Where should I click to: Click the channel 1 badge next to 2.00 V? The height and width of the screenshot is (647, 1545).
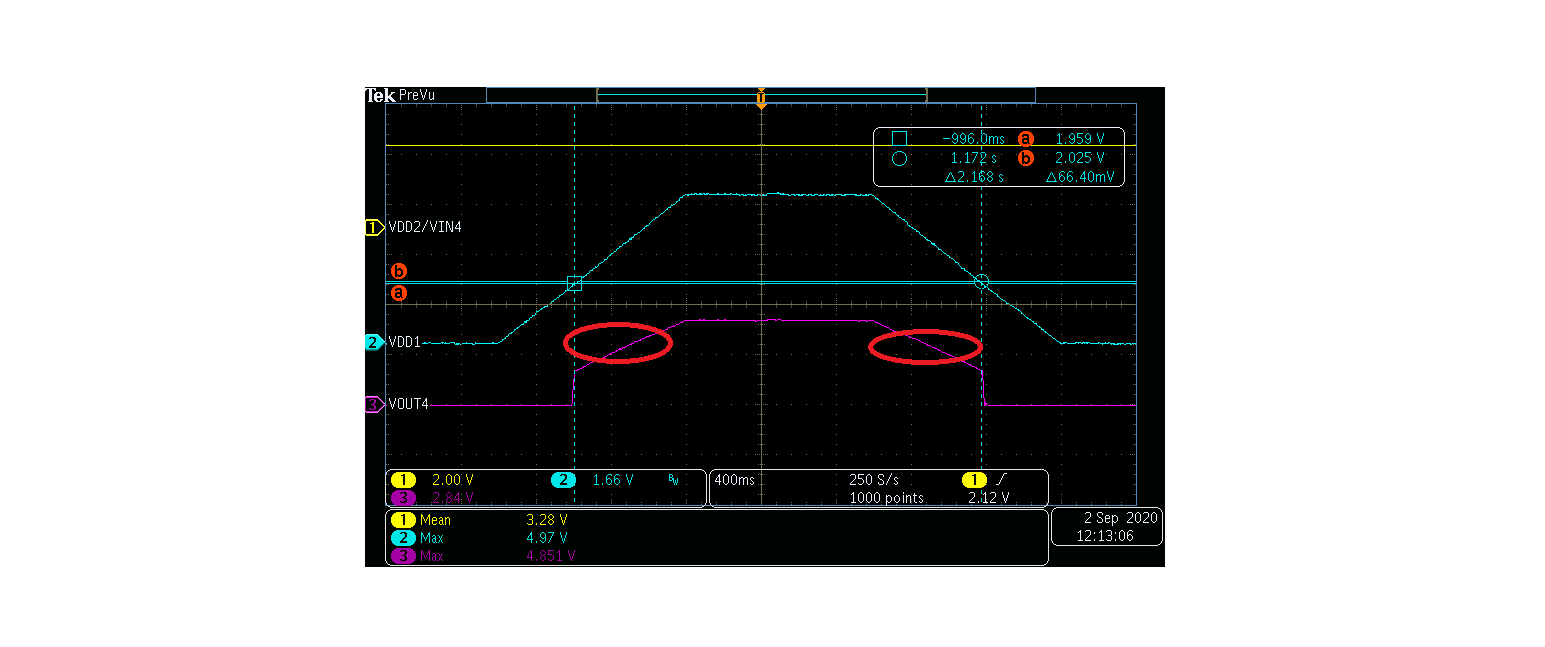point(403,480)
